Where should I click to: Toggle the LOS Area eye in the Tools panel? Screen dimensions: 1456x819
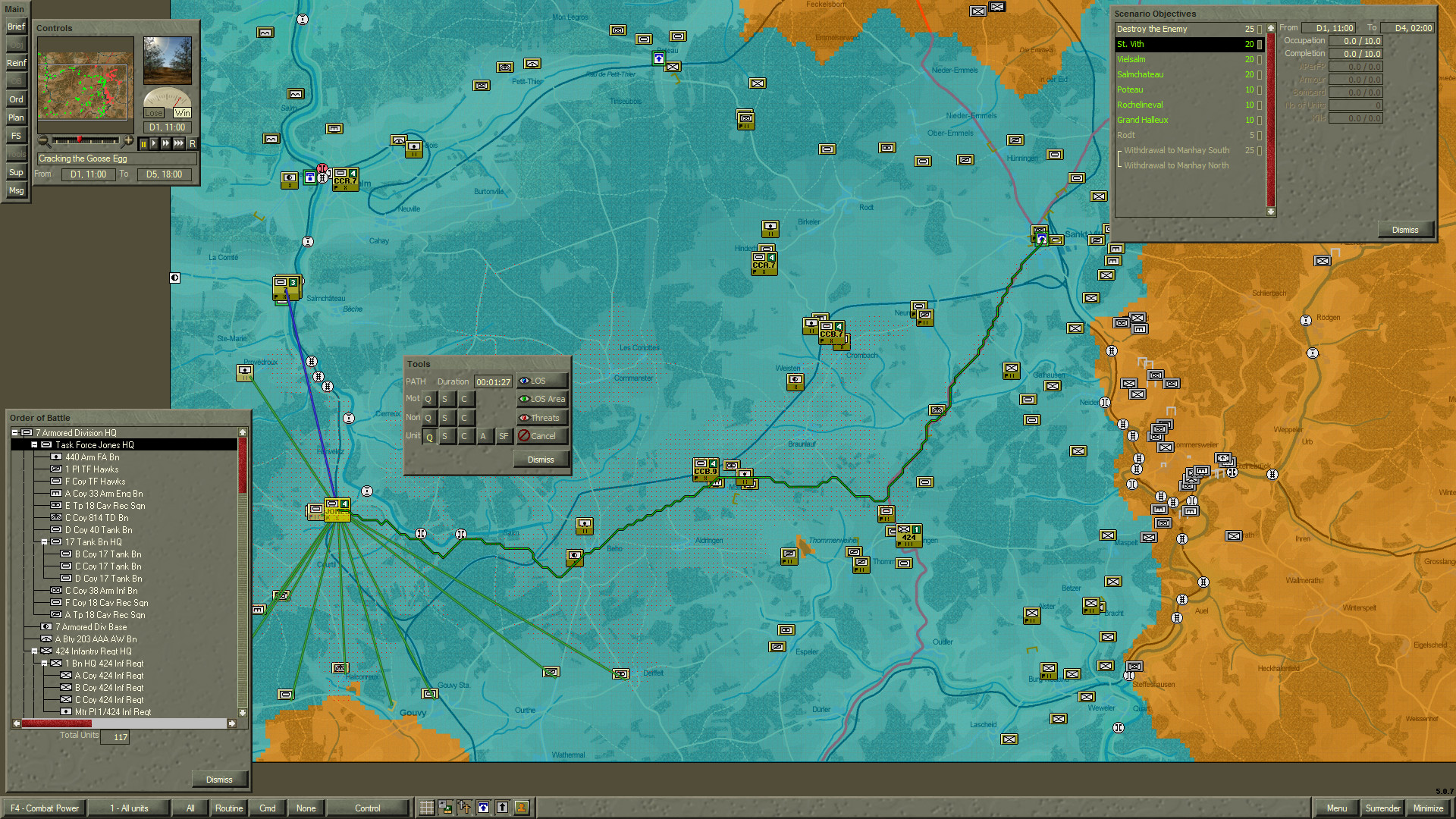coord(526,399)
